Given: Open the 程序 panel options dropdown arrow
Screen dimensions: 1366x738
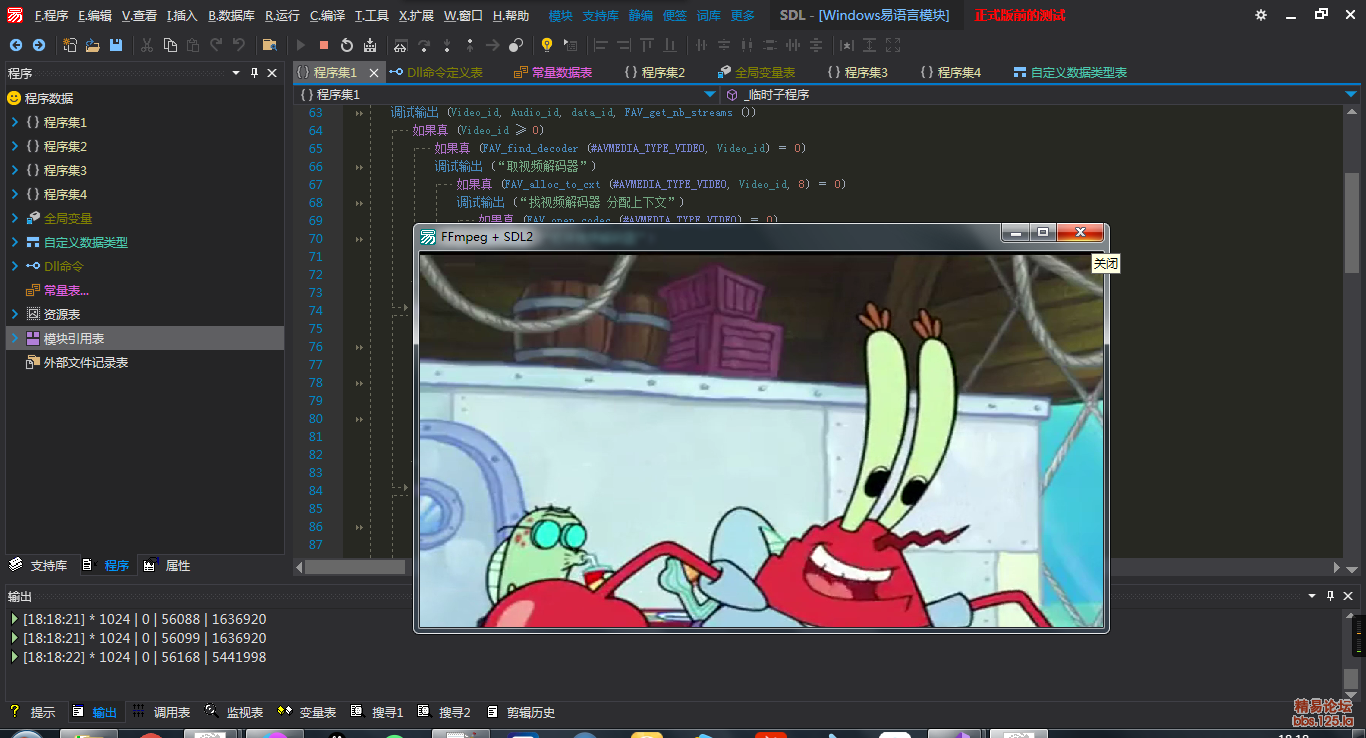Looking at the screenshot, I should (x=236, y=73).
